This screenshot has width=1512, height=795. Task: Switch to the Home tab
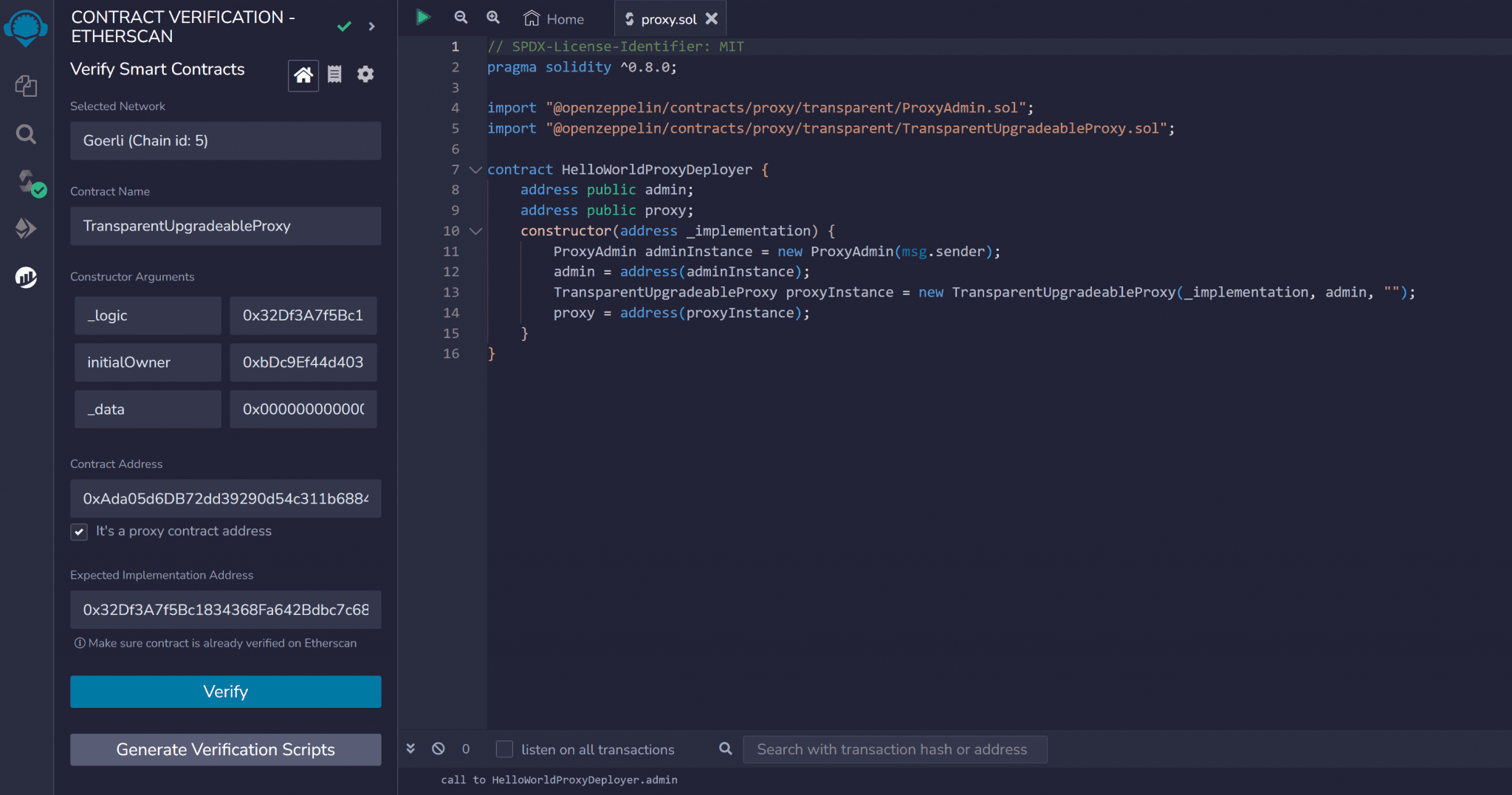click(x=553, y=18)
